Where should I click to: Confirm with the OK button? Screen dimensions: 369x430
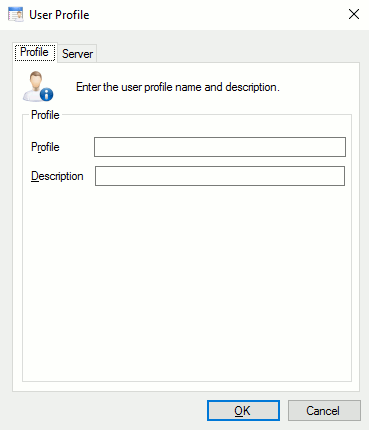(243, 411)
